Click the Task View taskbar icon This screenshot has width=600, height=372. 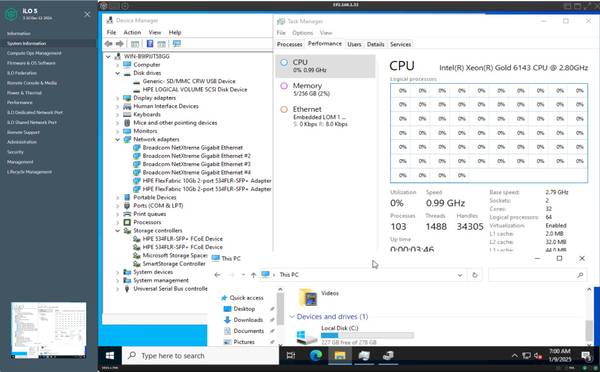click(x=291, y=356)
